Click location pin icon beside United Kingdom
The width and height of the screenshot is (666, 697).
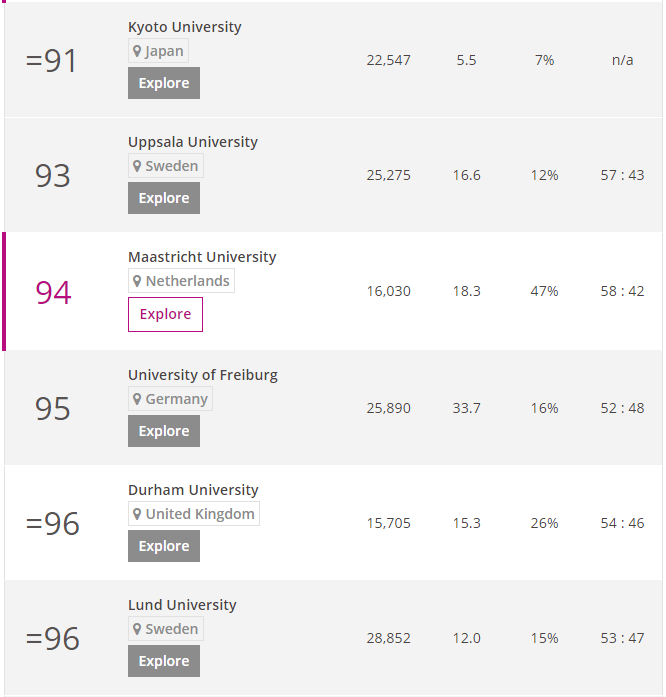(x=137, y=514)
